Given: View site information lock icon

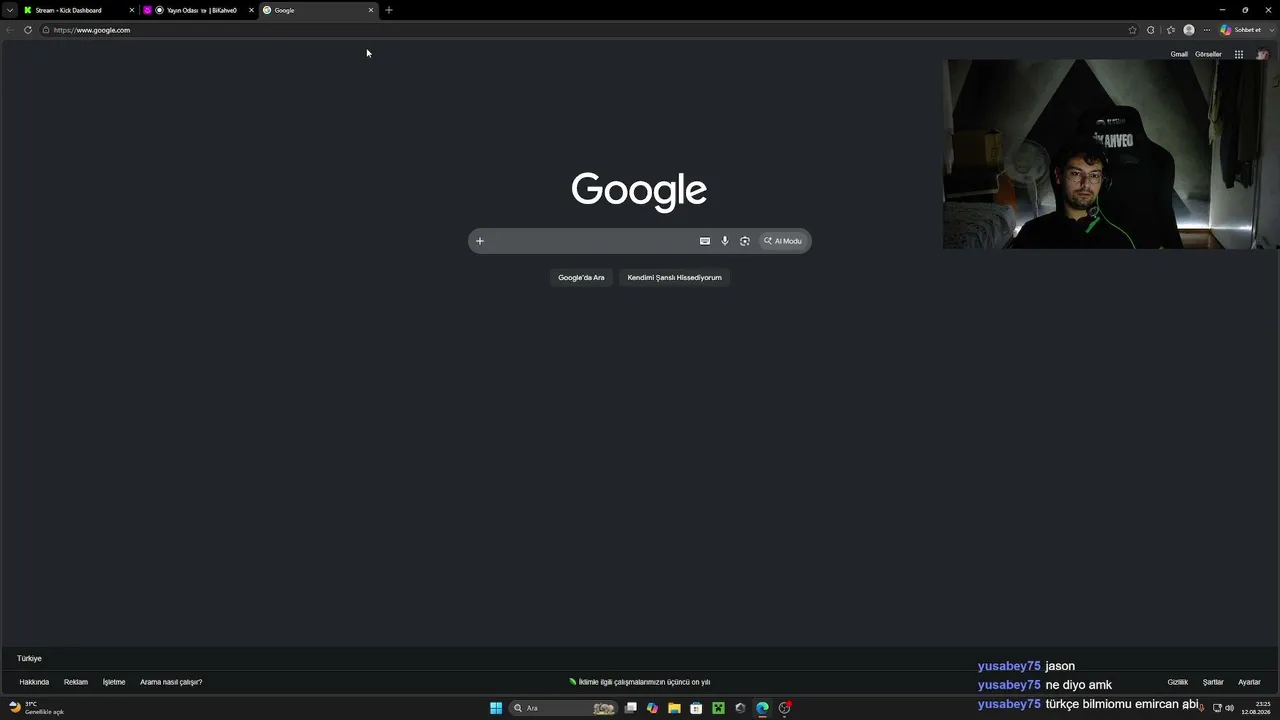Looking at the screenshot, I should [x=45, y=30].
